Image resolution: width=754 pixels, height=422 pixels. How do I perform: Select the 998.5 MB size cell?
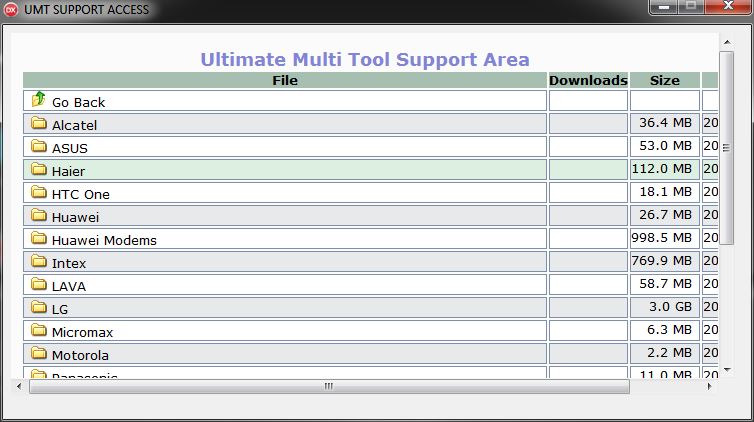[x=665, y=239]
